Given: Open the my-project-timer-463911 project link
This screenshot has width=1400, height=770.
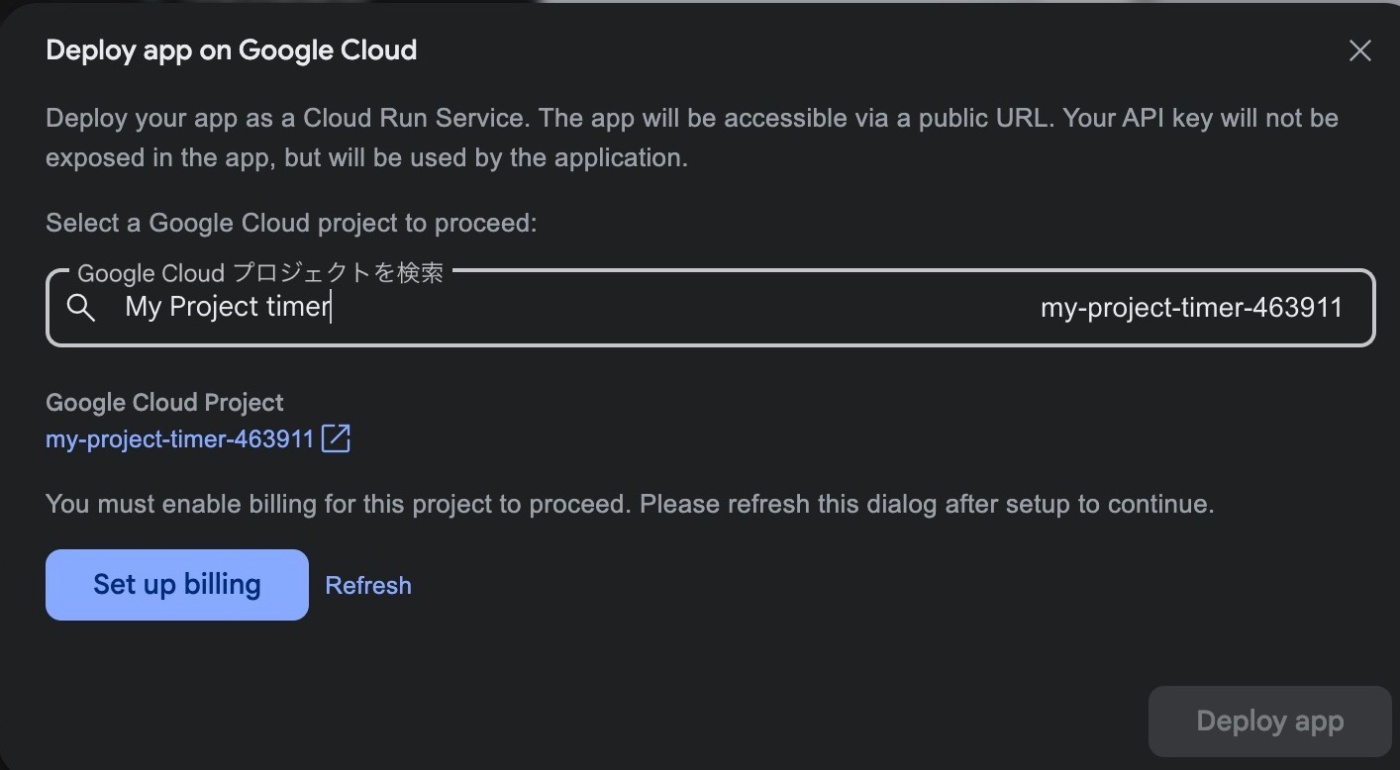Looking at the screenshot, I should click(180, 439).
